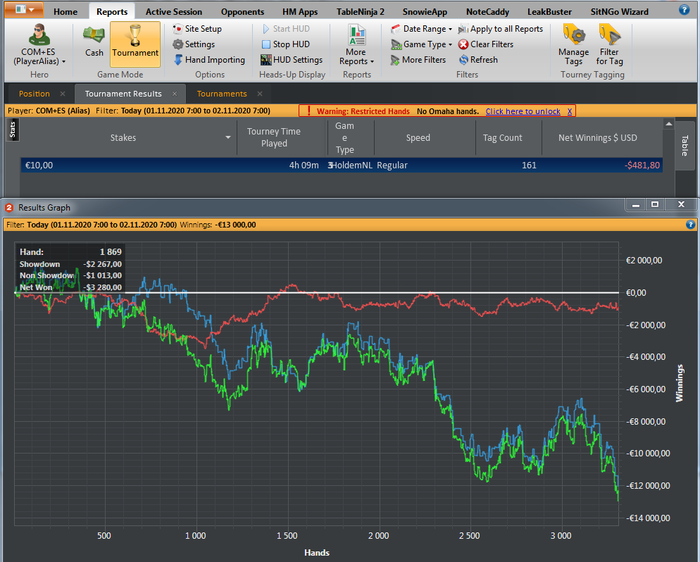Select the €10,00 stakes row
Viewport: 700px width, 562px height.
[x=342, y=165]
